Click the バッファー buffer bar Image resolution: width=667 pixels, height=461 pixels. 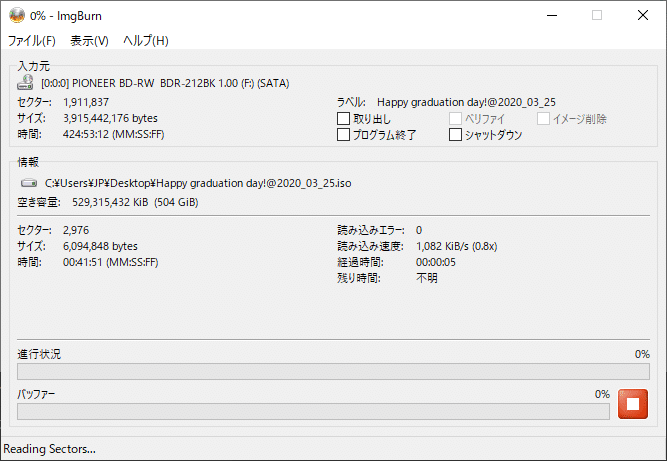[x=314, y=411]
